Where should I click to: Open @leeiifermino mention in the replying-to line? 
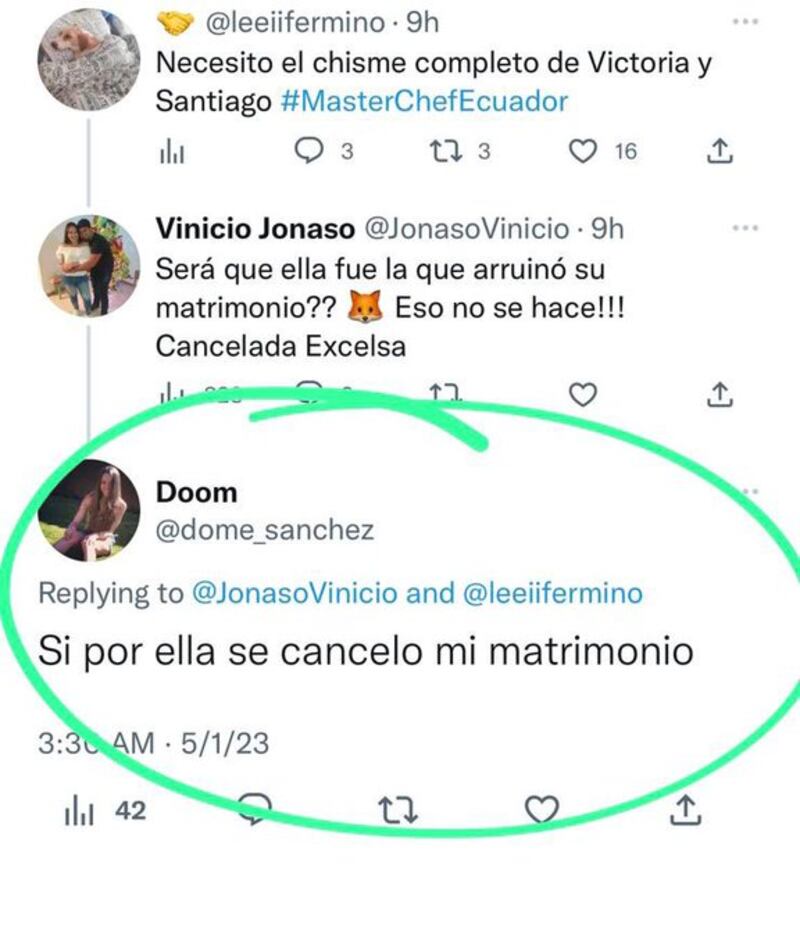(553, 594)
